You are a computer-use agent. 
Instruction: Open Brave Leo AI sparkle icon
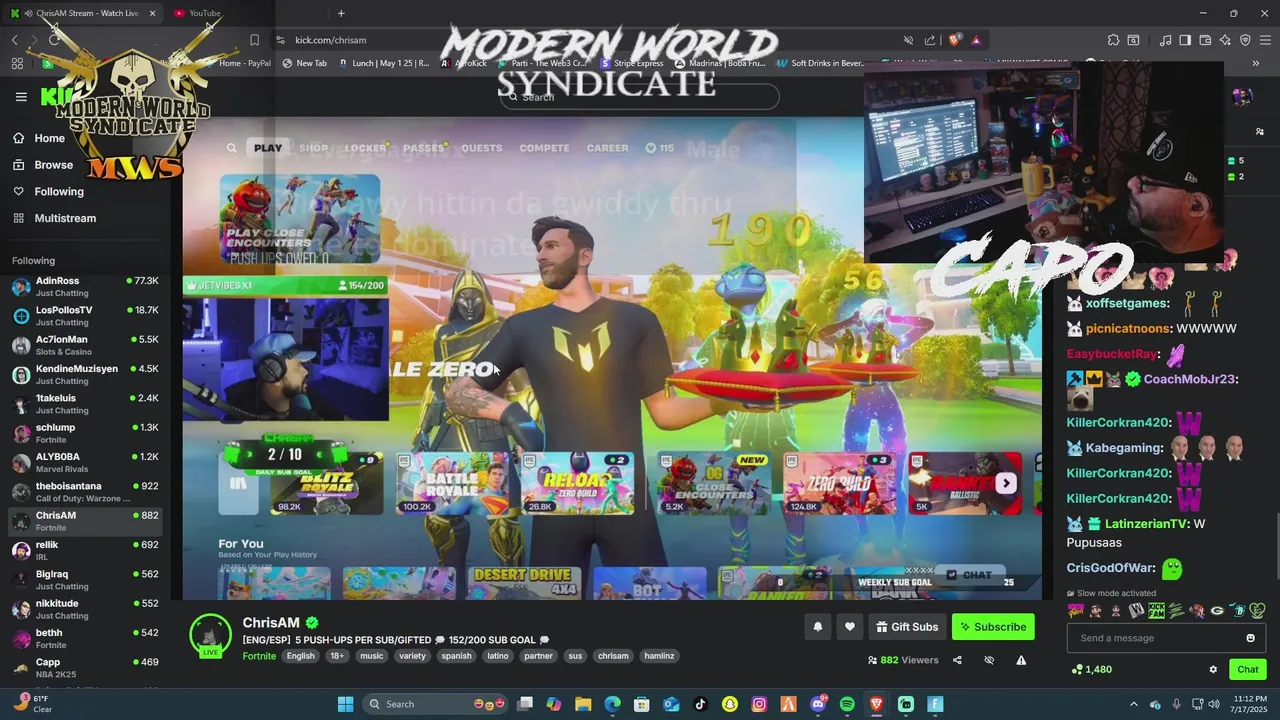1225,40
